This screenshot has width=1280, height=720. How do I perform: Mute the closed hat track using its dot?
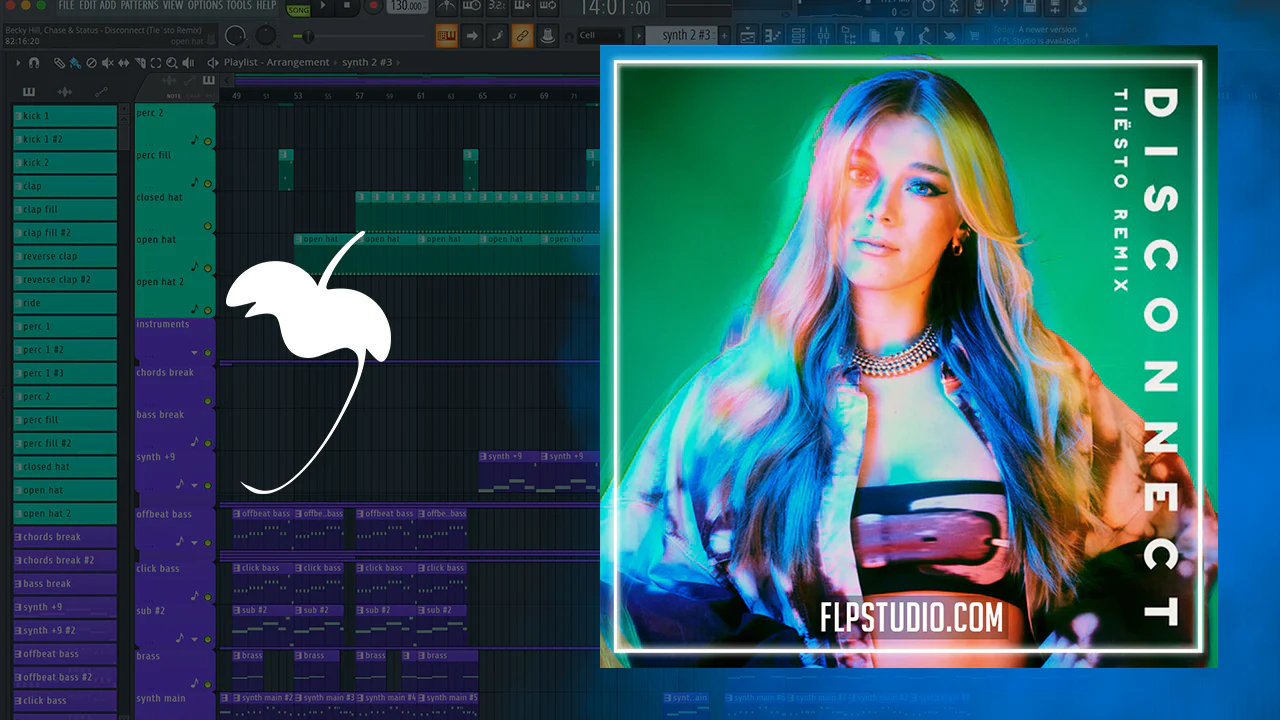[208, 226]
